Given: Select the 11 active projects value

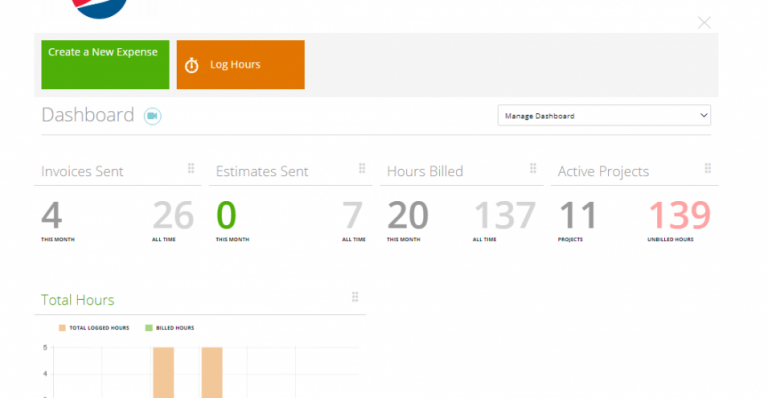Looking at the screenshot, I should click(x=578, y=215).
